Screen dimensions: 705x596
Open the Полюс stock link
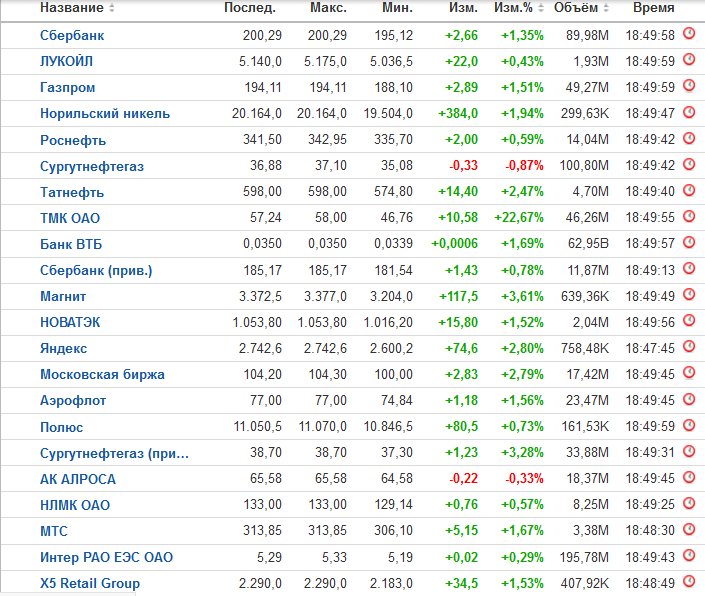click(x=61, y=427)
